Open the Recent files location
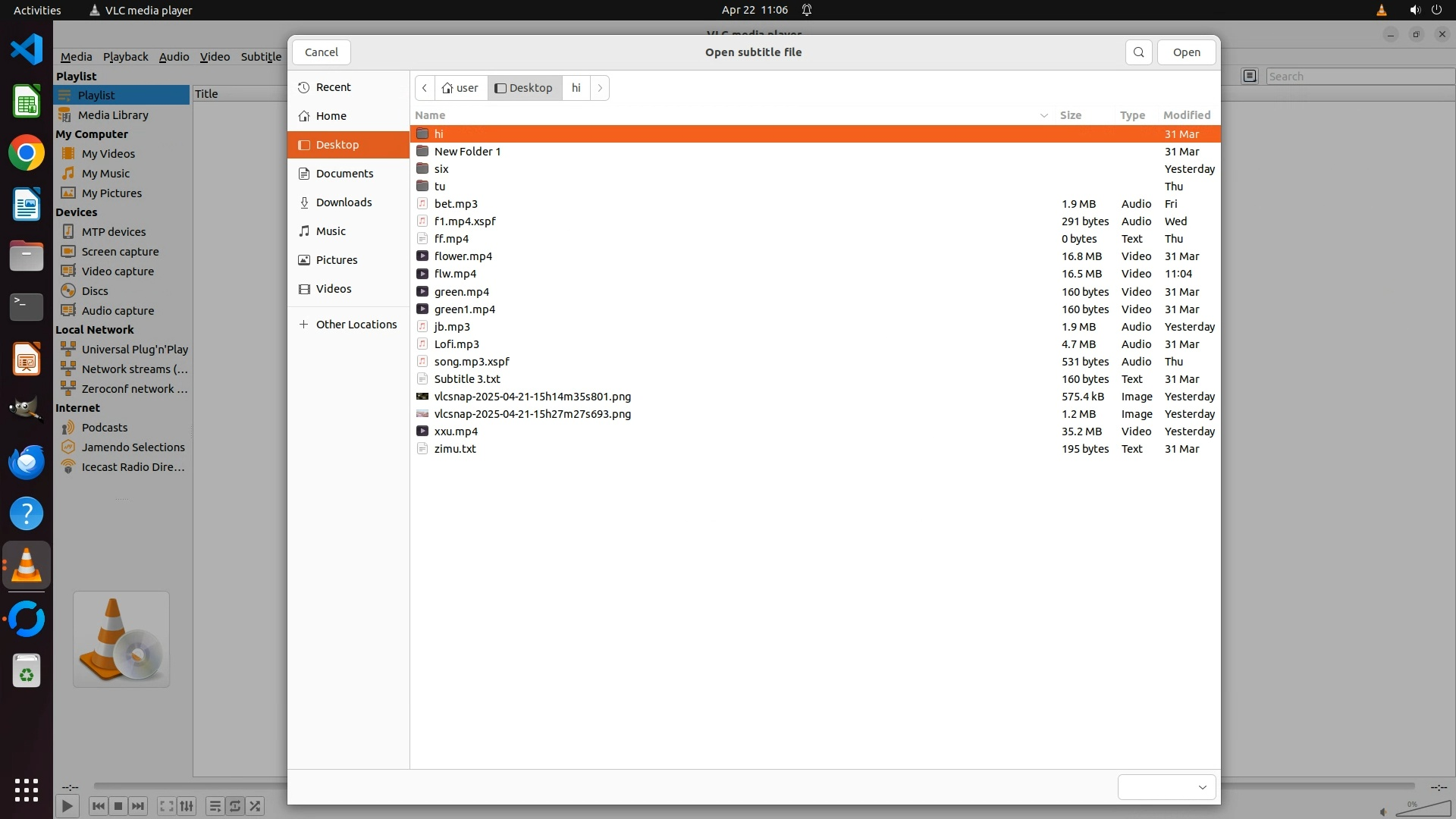 [333, 87]
